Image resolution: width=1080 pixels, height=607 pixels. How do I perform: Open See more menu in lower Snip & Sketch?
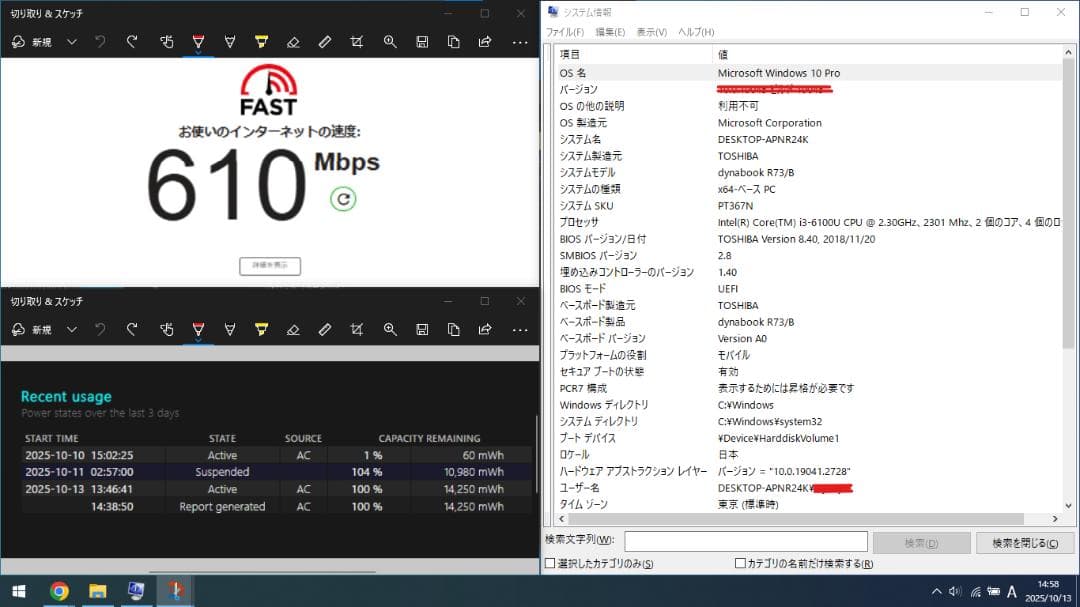click(x=520, y=330)
